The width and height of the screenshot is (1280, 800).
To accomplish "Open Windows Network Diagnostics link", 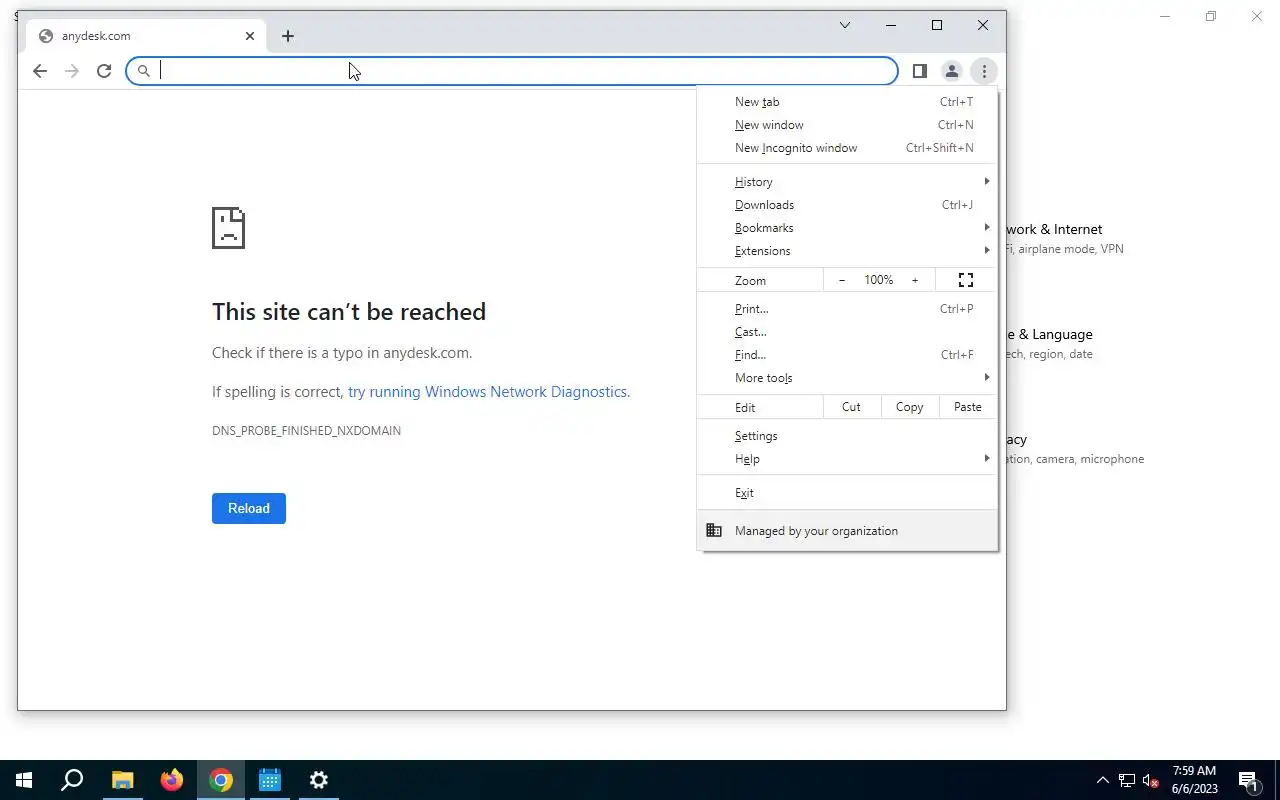I will click(487, 392).
